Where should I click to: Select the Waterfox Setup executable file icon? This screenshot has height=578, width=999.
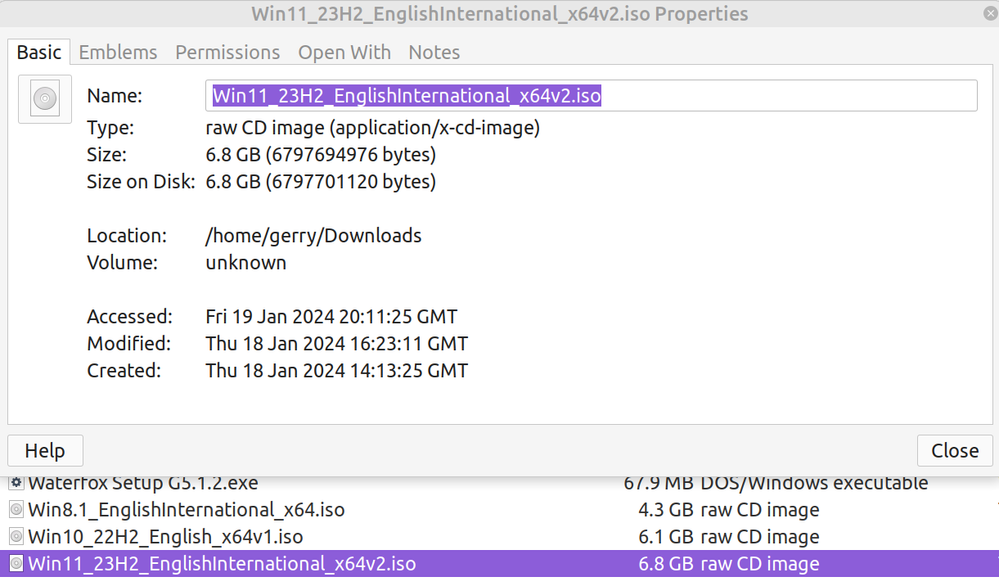click(x=15, y=483)
